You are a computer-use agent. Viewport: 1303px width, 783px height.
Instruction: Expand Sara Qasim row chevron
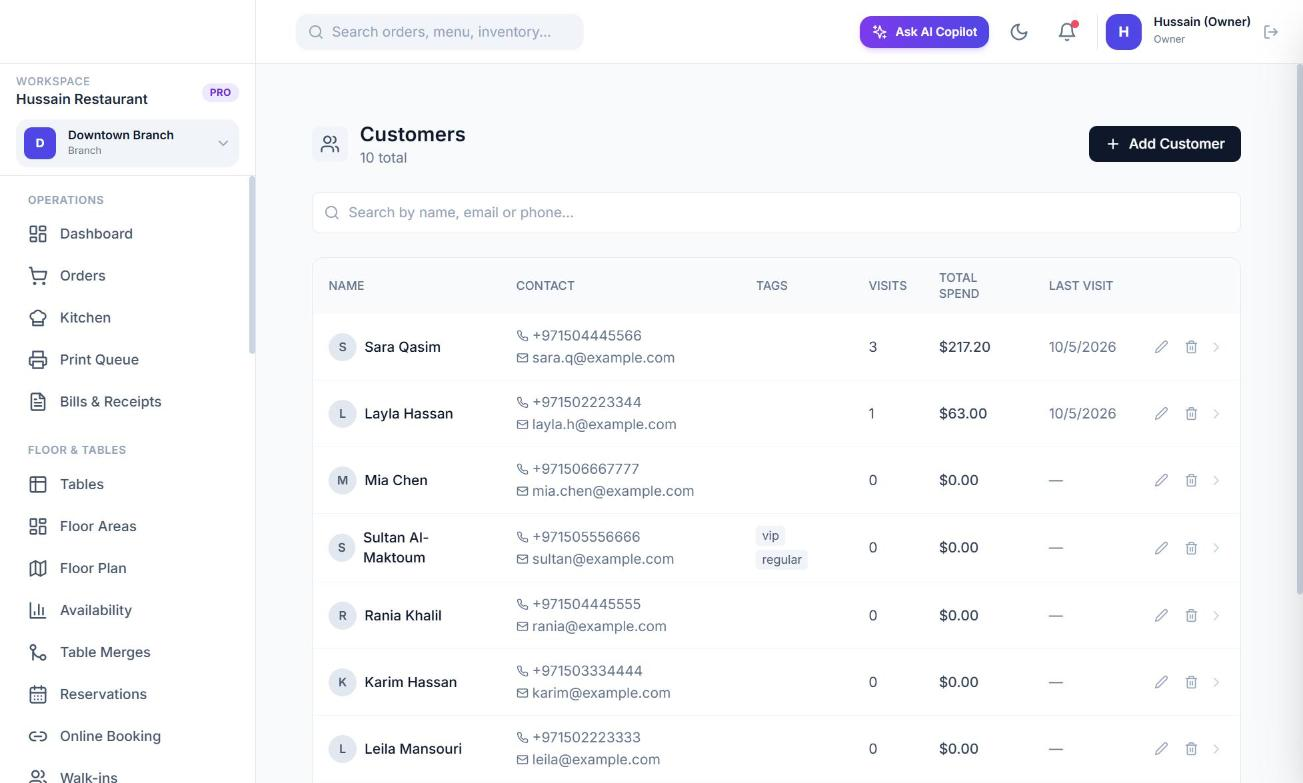(x=1216, y=347)
